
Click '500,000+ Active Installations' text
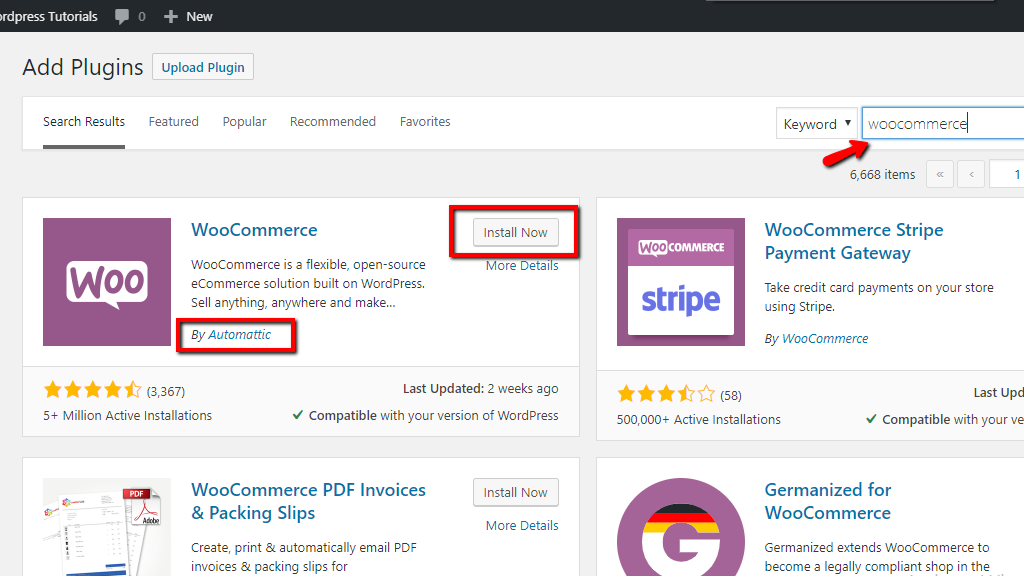pyautogui.click(x=699, y=419)
